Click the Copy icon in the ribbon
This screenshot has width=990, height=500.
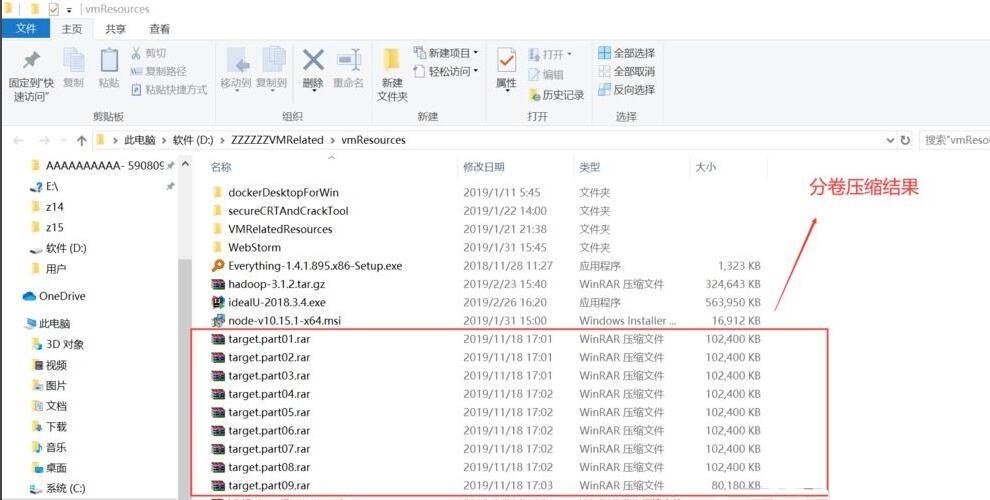tap(73, 62)
